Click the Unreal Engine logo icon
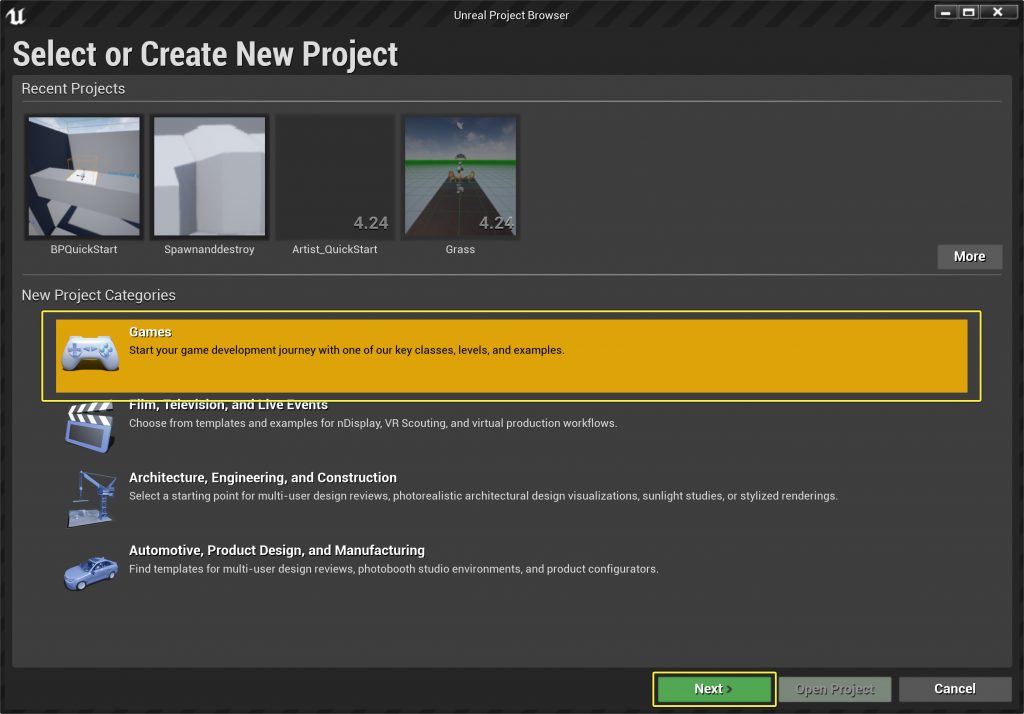 pyautogui.click(x=16, y=17)
